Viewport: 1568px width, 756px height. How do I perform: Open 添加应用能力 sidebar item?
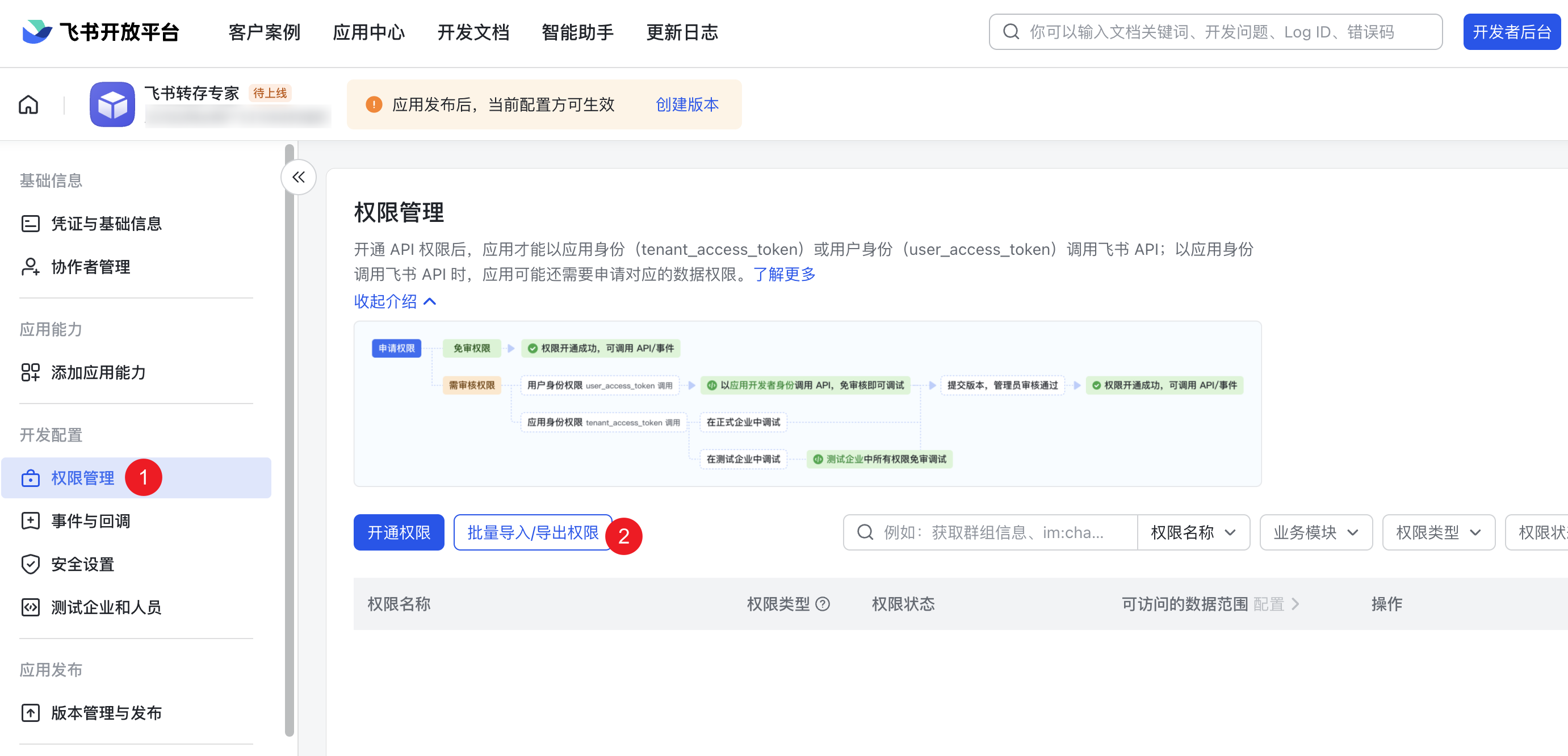[x=136, y=372]
